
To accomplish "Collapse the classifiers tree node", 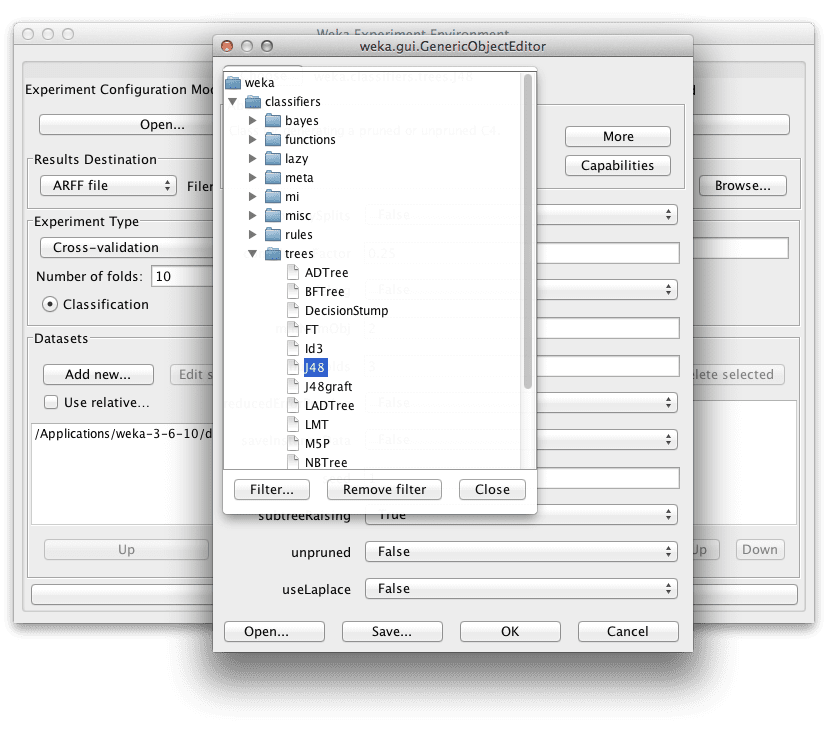I will click(x=233, y=101).
